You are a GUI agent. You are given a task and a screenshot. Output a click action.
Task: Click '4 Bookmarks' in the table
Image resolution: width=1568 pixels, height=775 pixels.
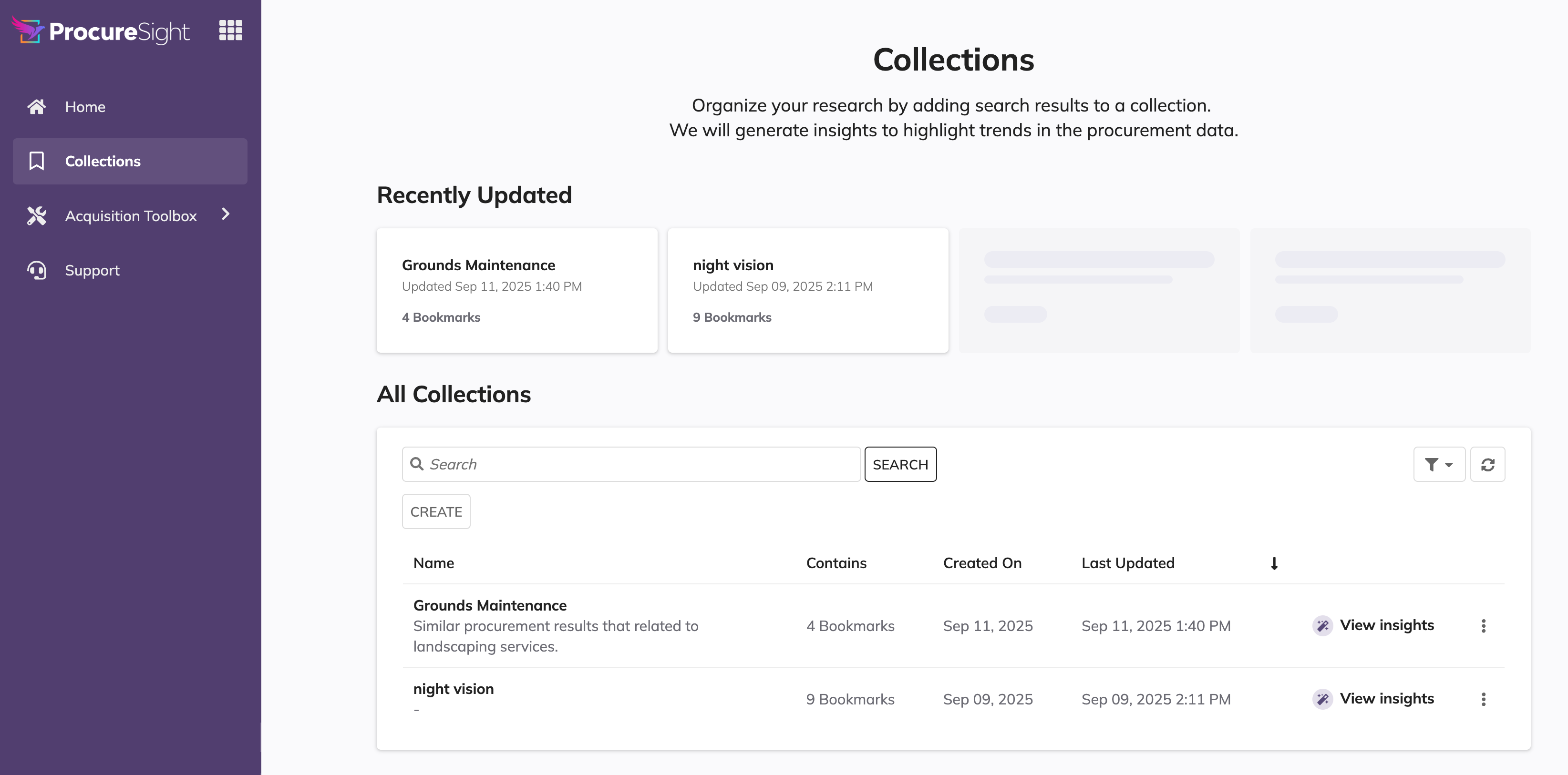click(x=850, y=626)
